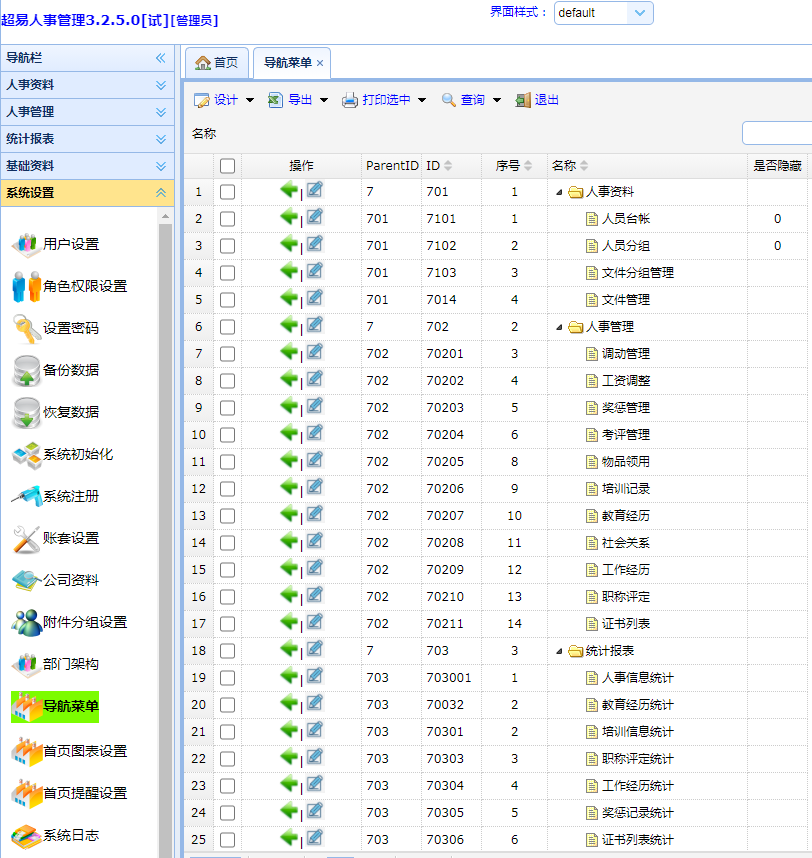Check the box for row 工资调整
Image resolution: width=812 pixels, height=858 pixels.
pyautogui.click(x=227, y=381)
